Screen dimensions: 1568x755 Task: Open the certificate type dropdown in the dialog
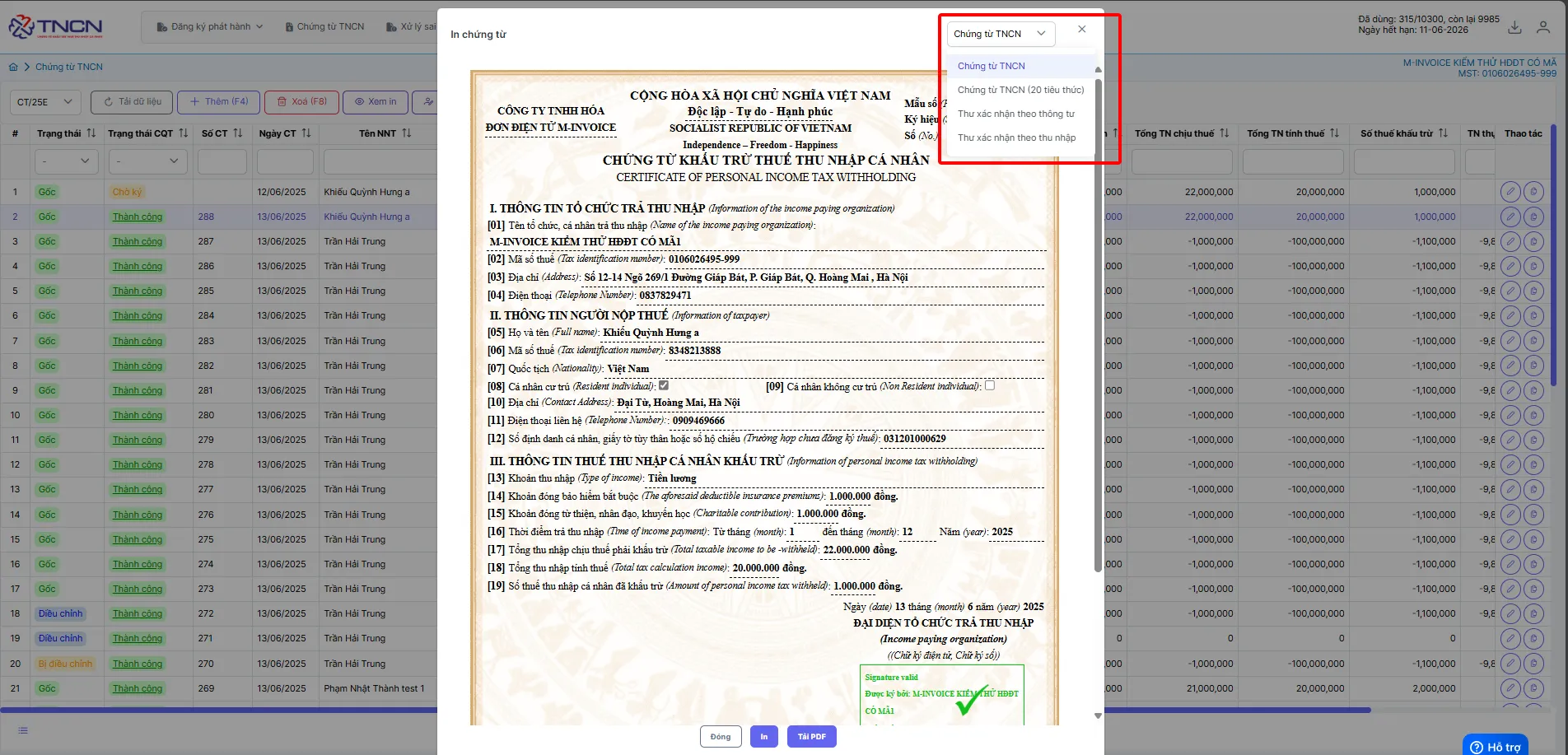point(1001,34)
